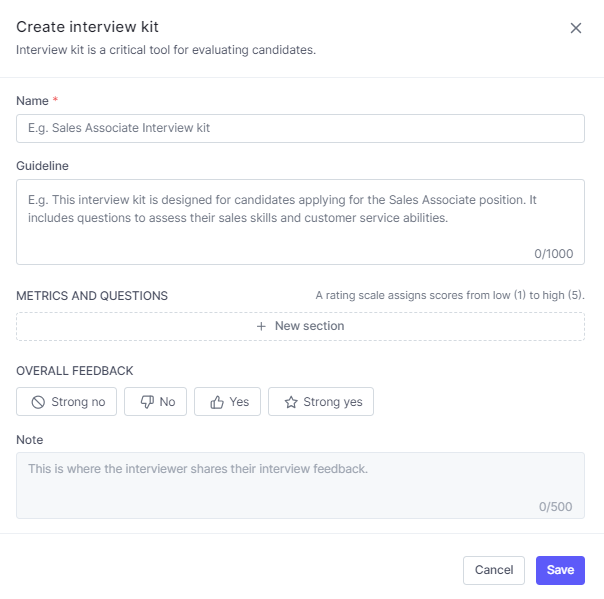Cancel the interview kit creation
Viewport: 604px width, 599px height.
pos(494,570)
